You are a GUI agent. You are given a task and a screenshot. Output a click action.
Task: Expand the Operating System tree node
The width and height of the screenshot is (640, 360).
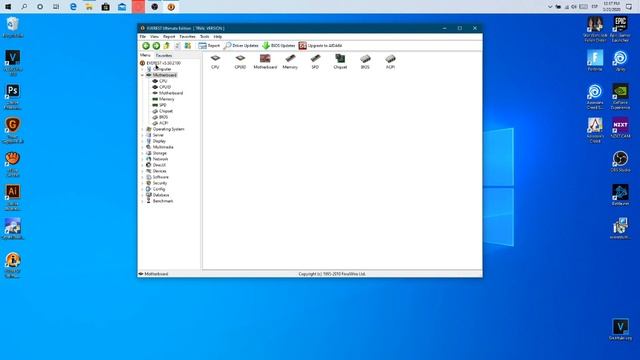[x=142, y=129]
